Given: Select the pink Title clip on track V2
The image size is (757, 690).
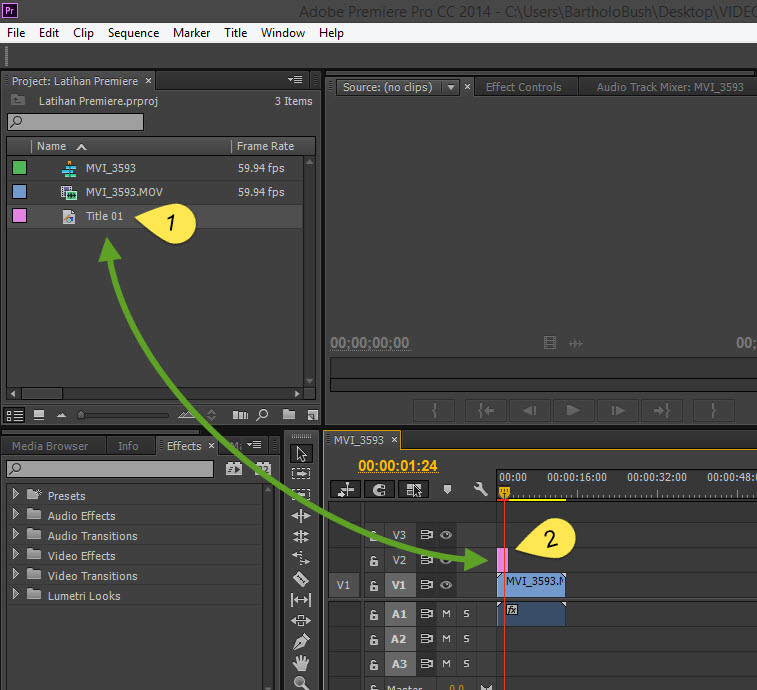Looking at the screenshot, I should click(502, 560).
